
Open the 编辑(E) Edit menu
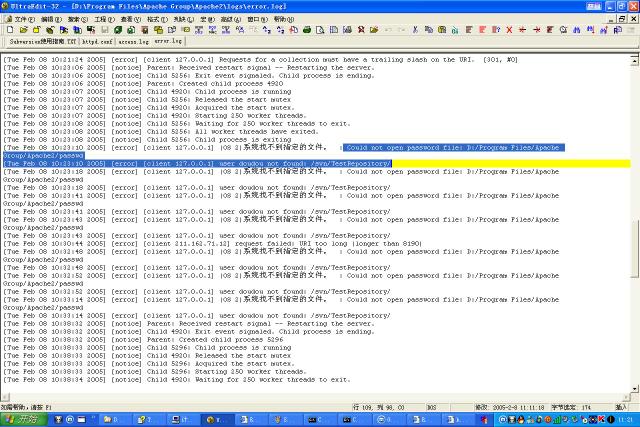click(x=51, y=19)
